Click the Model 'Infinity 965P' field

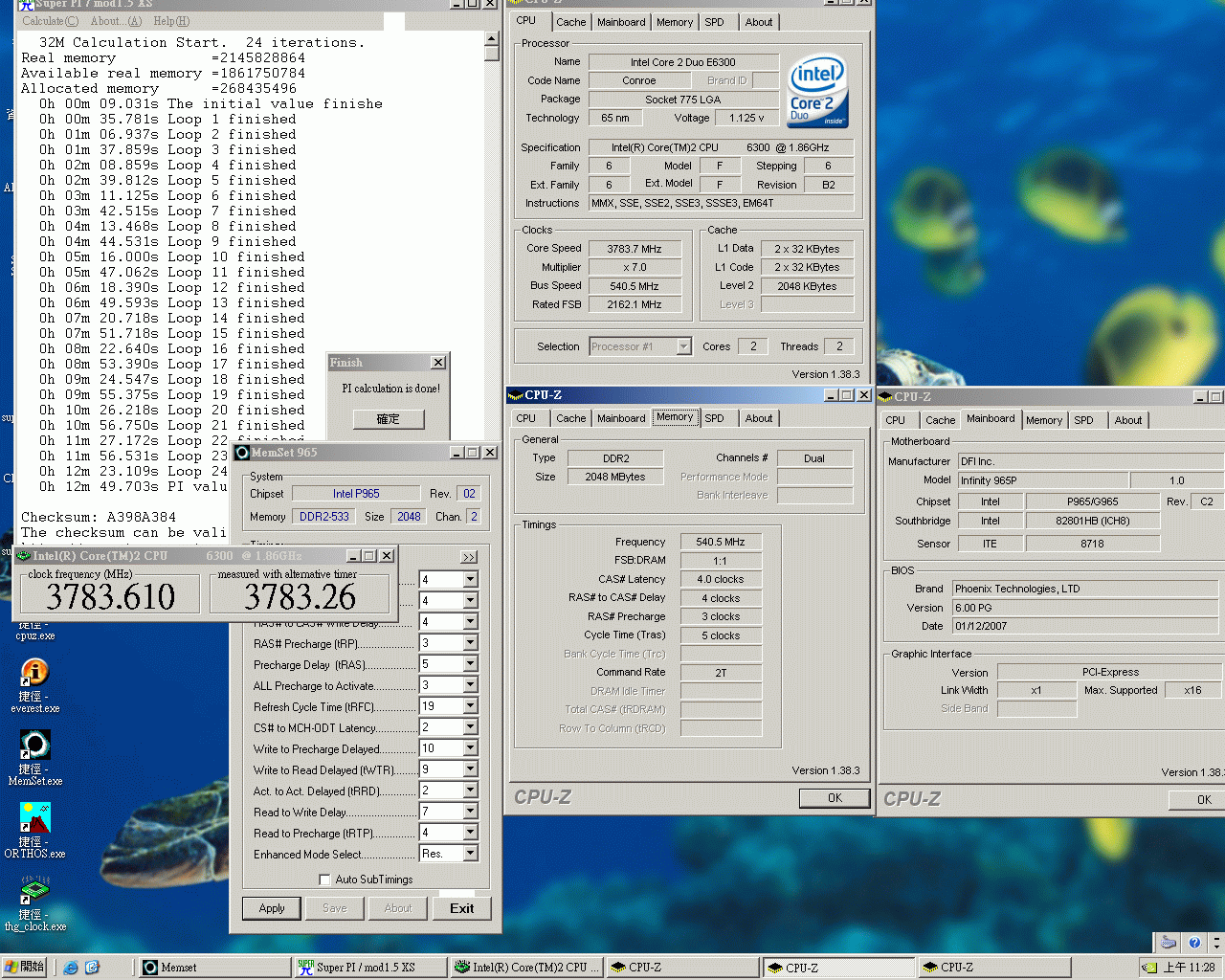tap(1041, 480)
